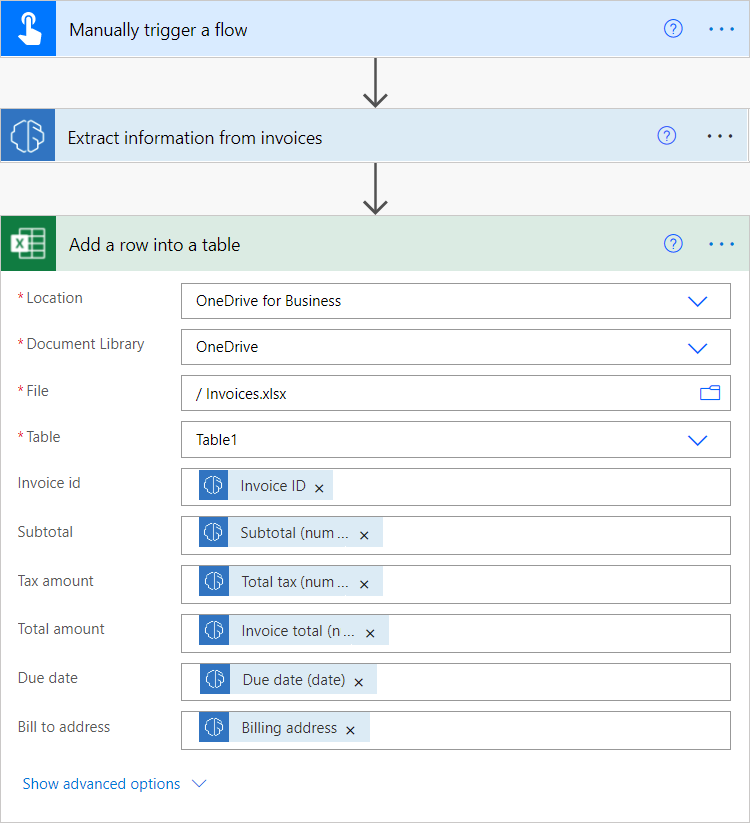Click the folder icon to browse for a file
Image resolution: width=751 pixels, height=823 pixels.
tap(710, 393)
